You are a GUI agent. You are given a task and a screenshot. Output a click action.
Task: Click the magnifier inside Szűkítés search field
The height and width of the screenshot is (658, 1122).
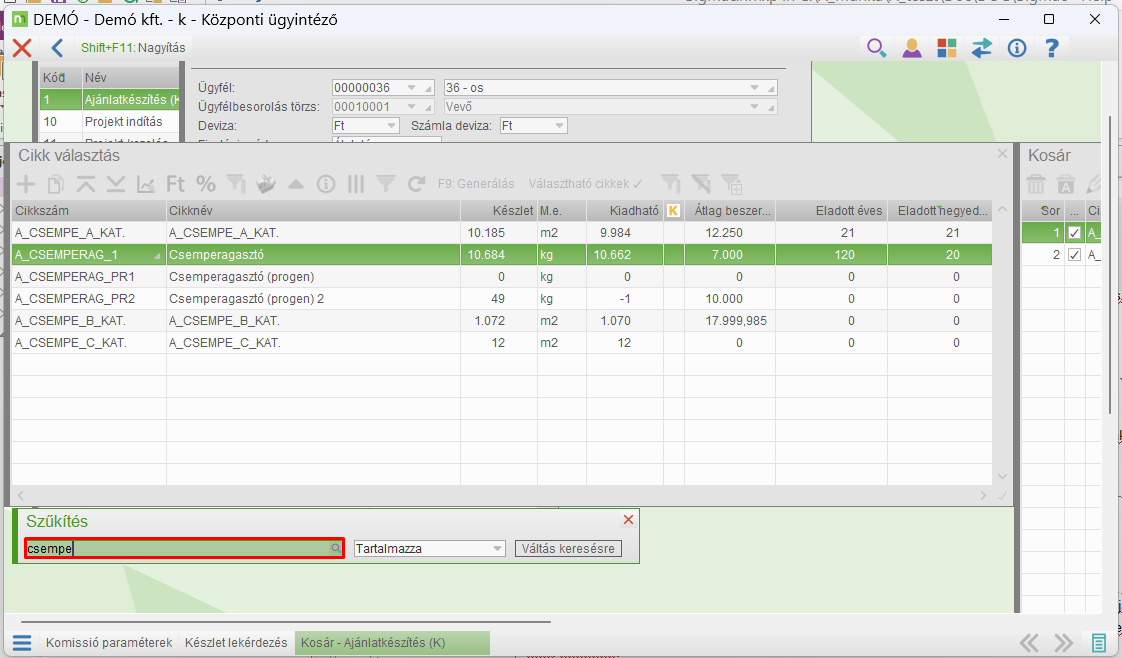pos(336,549)
